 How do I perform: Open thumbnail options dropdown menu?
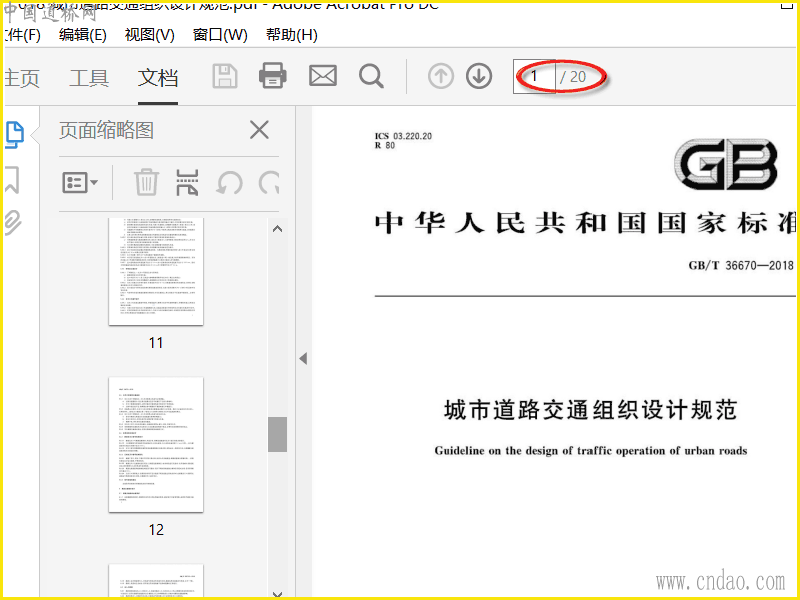pos(80,182)
